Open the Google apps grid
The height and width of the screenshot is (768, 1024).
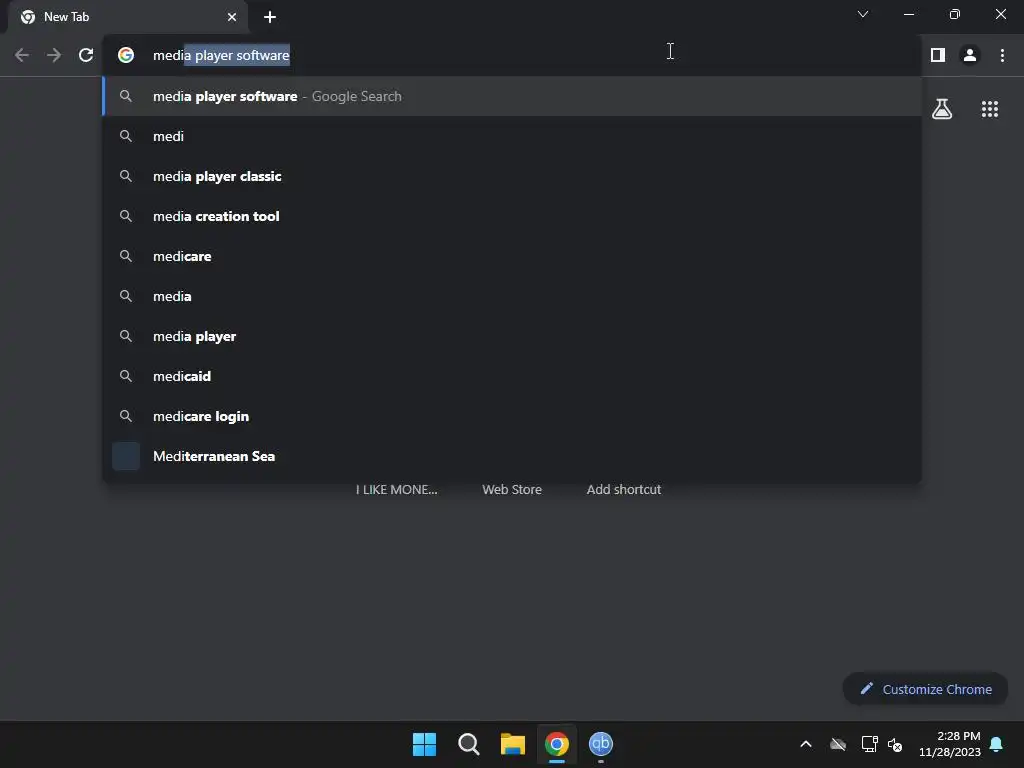point(990,109)
